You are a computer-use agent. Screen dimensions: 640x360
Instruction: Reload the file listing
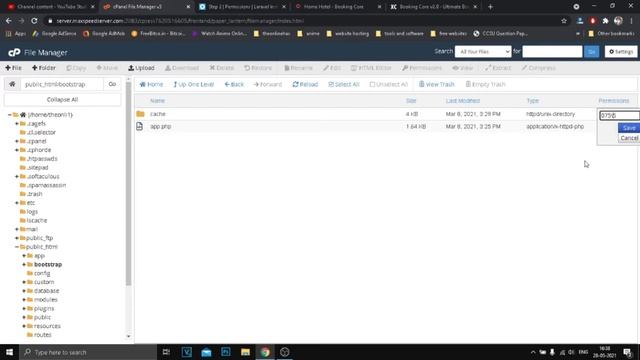click(305, 84)
